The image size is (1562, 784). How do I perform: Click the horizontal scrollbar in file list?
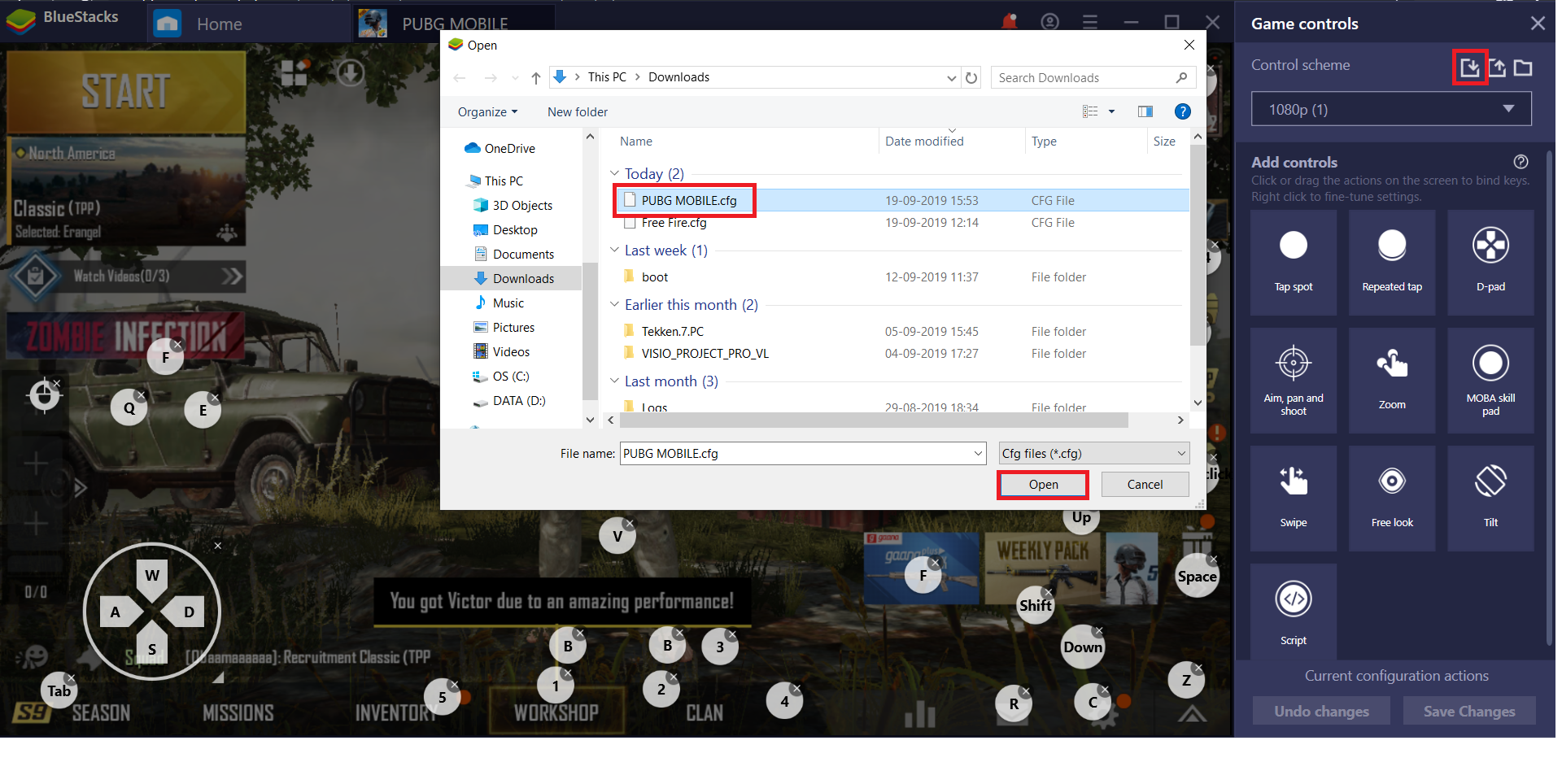[874, 420]
